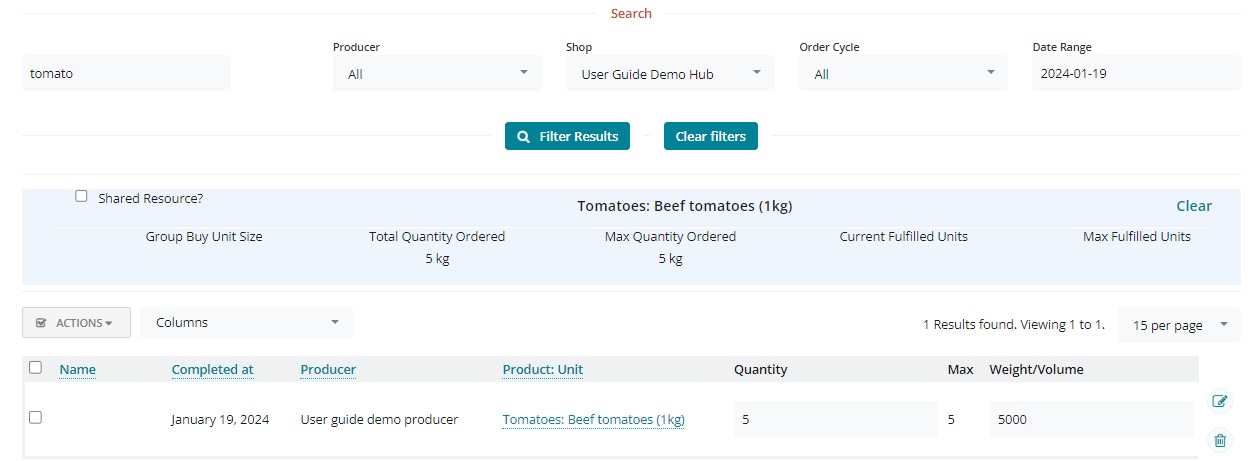
Task: Click the Clear link in the summary panel
Action: click(x=1193, y=206)
